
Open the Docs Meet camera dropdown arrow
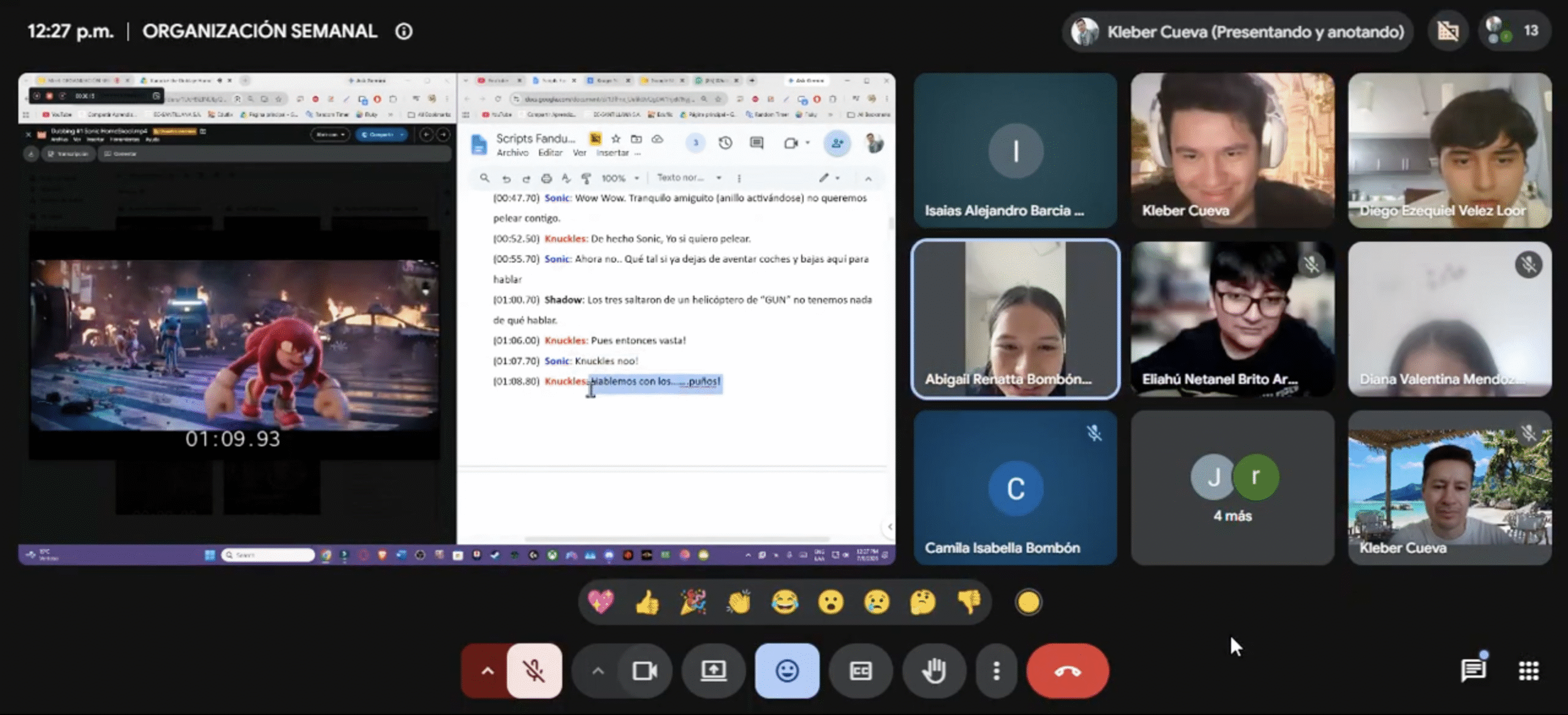[x=808, y=143]
